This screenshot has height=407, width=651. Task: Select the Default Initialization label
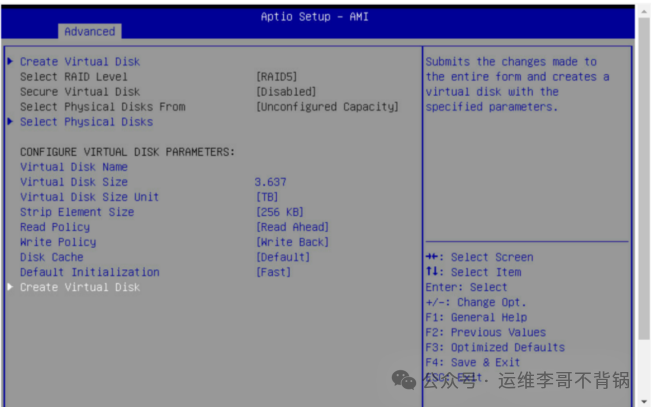pyautogui.click(x=90, y=272)
